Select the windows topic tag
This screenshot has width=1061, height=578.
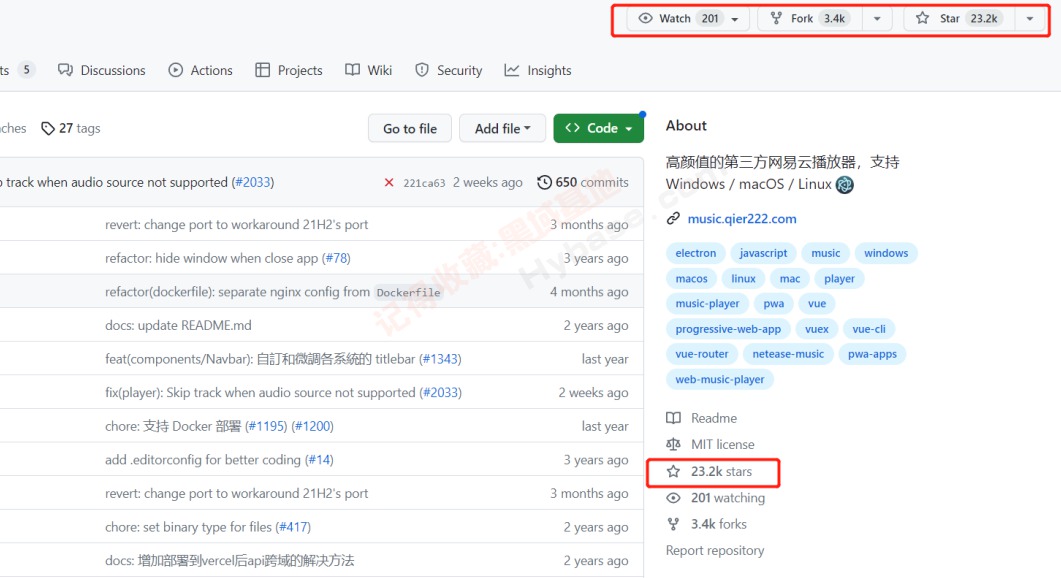pos(886,253)
